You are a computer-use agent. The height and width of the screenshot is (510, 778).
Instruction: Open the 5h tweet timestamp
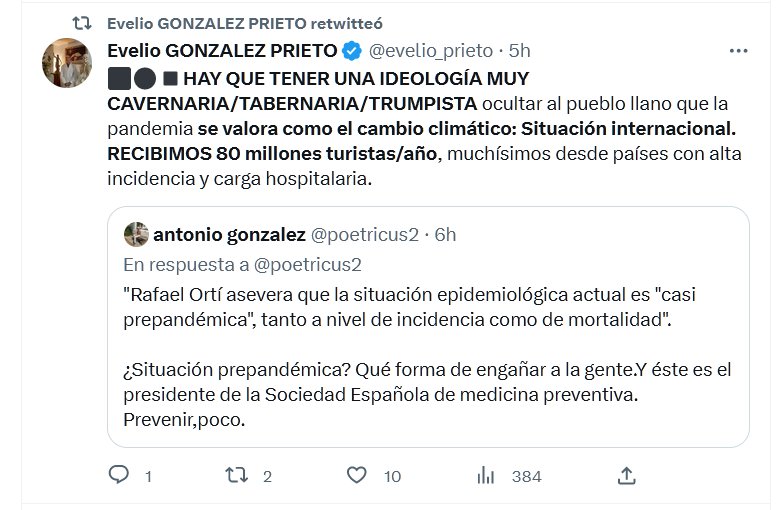point(520,50)
